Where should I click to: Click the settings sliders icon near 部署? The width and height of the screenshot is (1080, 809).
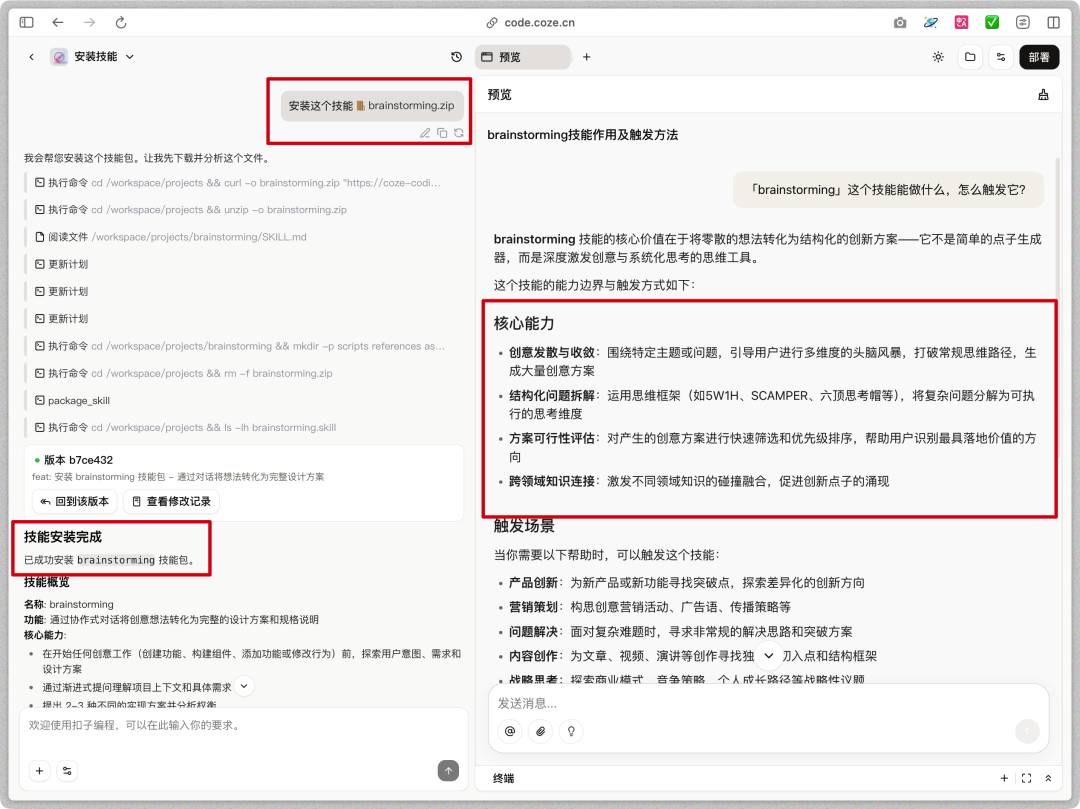click(1001, 57)
